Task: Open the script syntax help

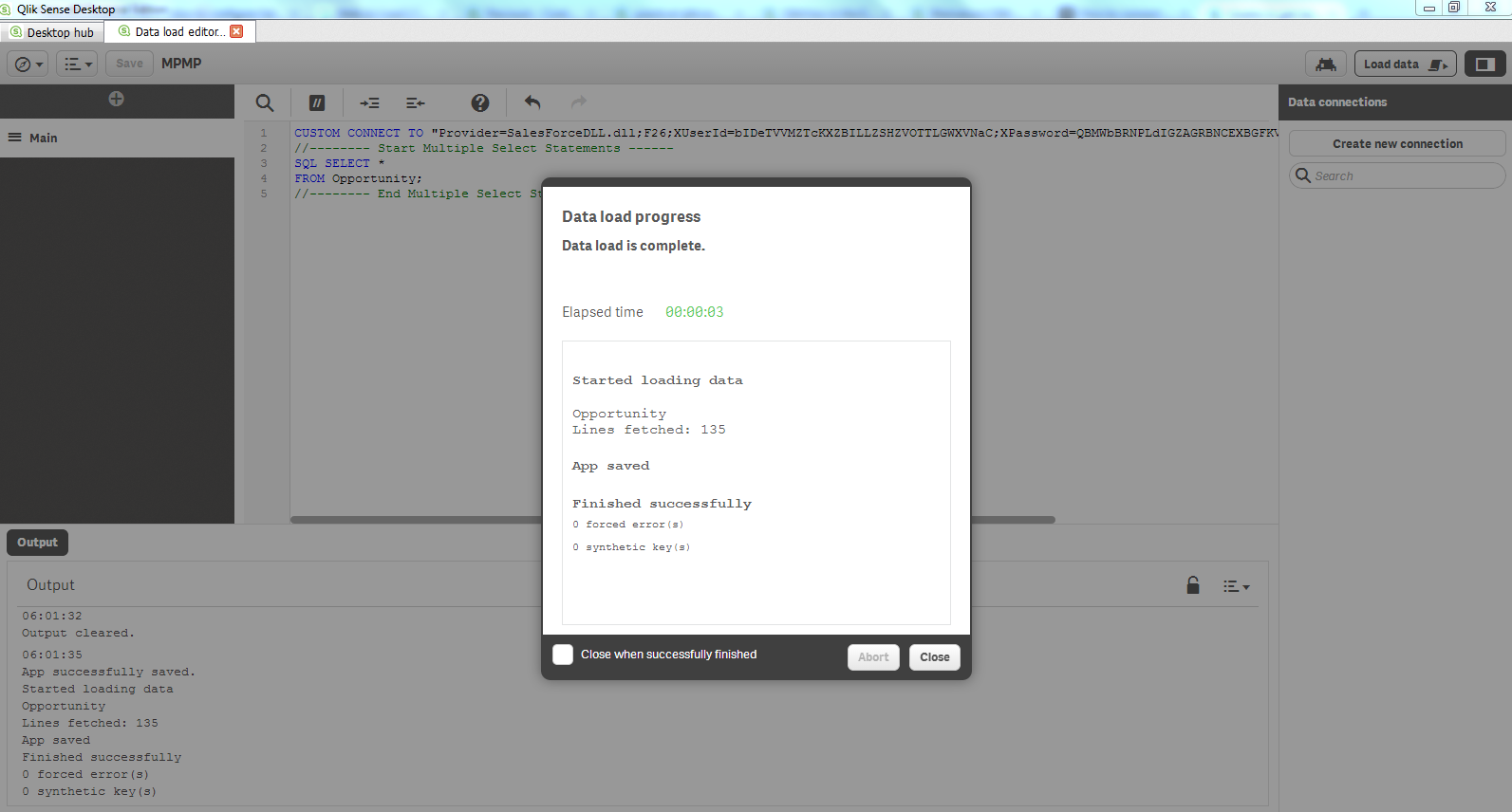Action: click(x=480, y=102)
